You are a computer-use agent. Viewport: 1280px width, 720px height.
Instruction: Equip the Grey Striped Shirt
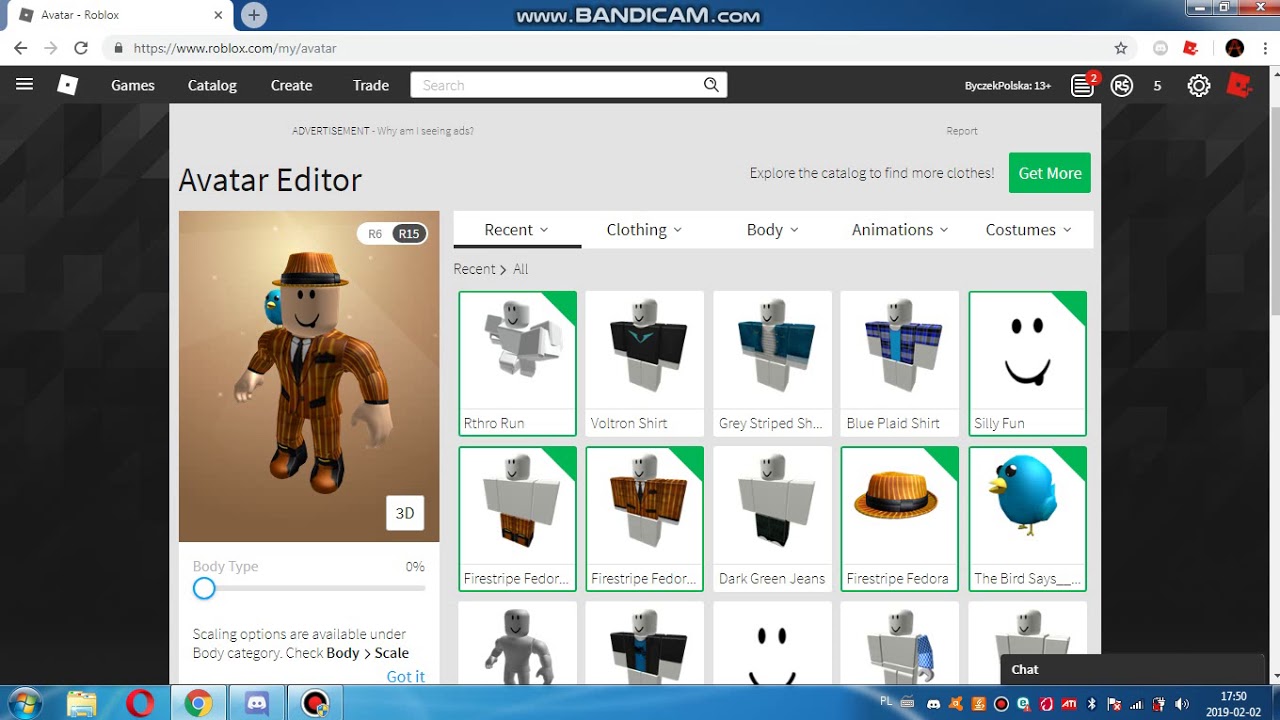click(772, 363)
